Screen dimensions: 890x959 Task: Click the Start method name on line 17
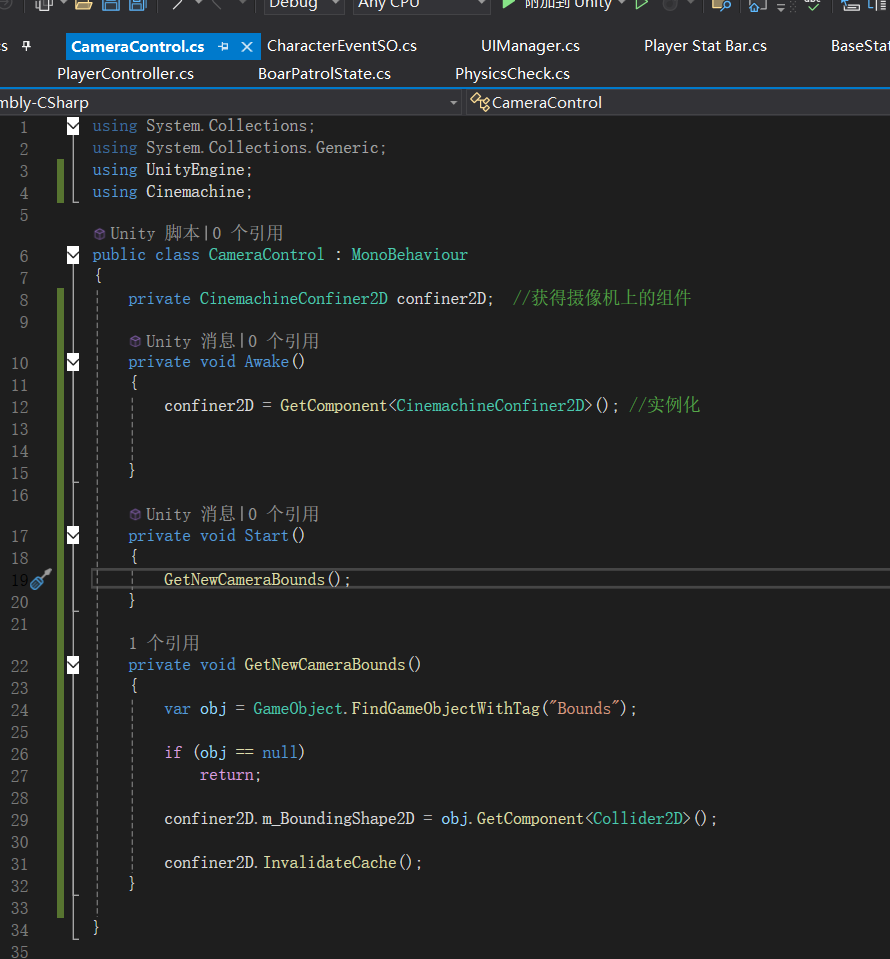[x=266, y=536]
